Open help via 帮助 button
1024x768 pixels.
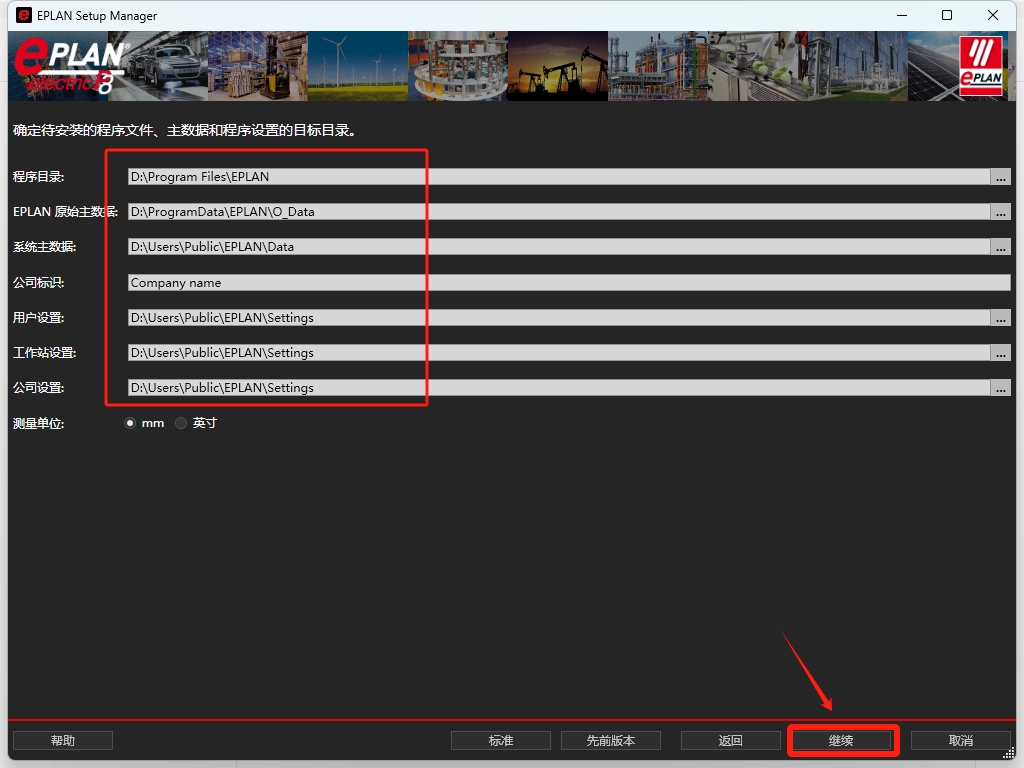click(62, 741)
